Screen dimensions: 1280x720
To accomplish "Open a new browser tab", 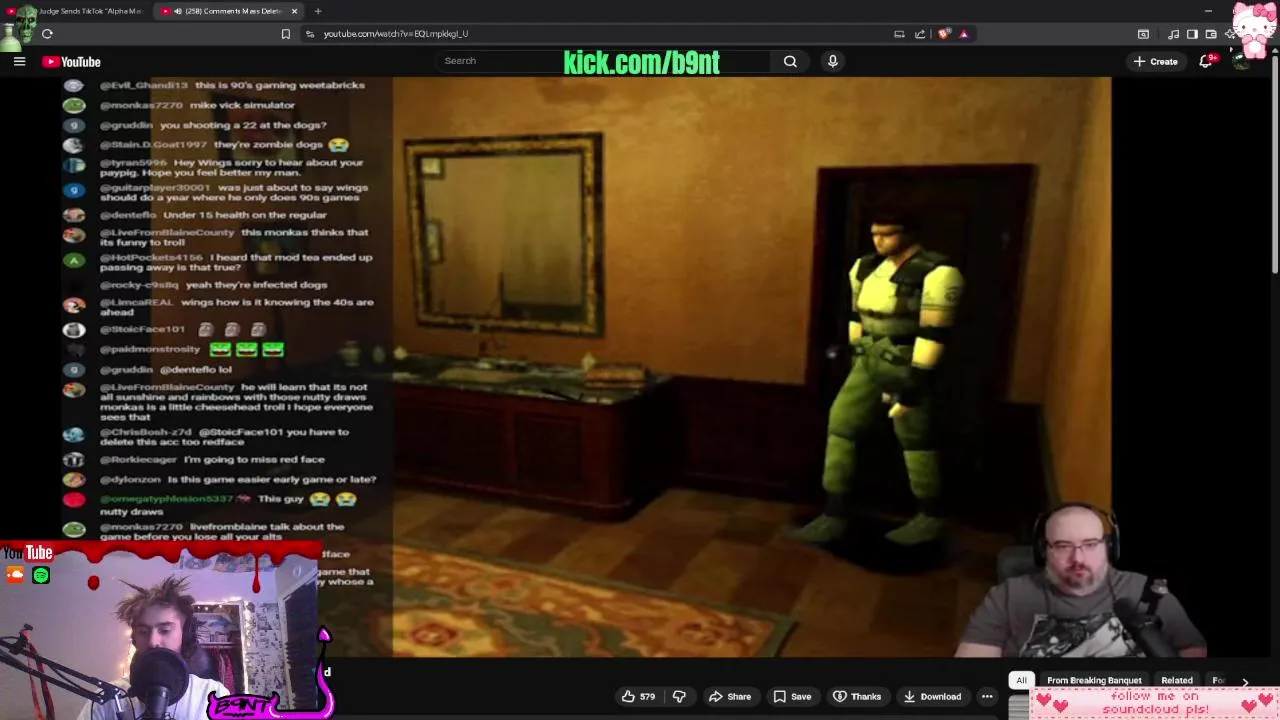I will click(x=318, y=11).
